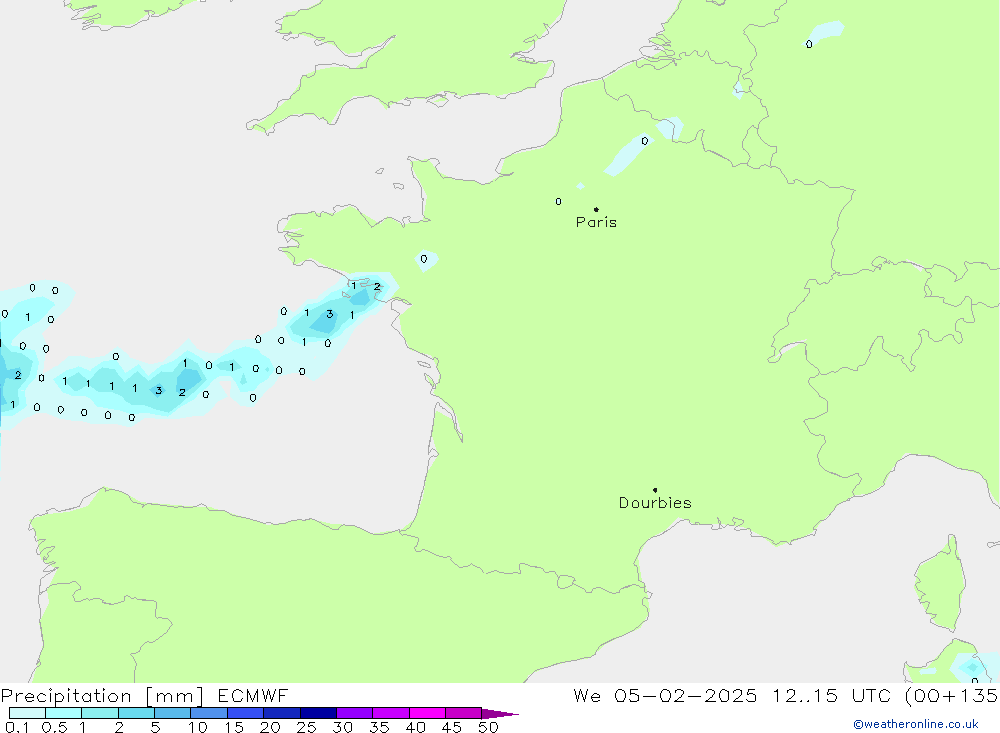This screenshot has width=1000, height=733.
Task: Click the Precipitation [mm] title text
Action: 102,695
